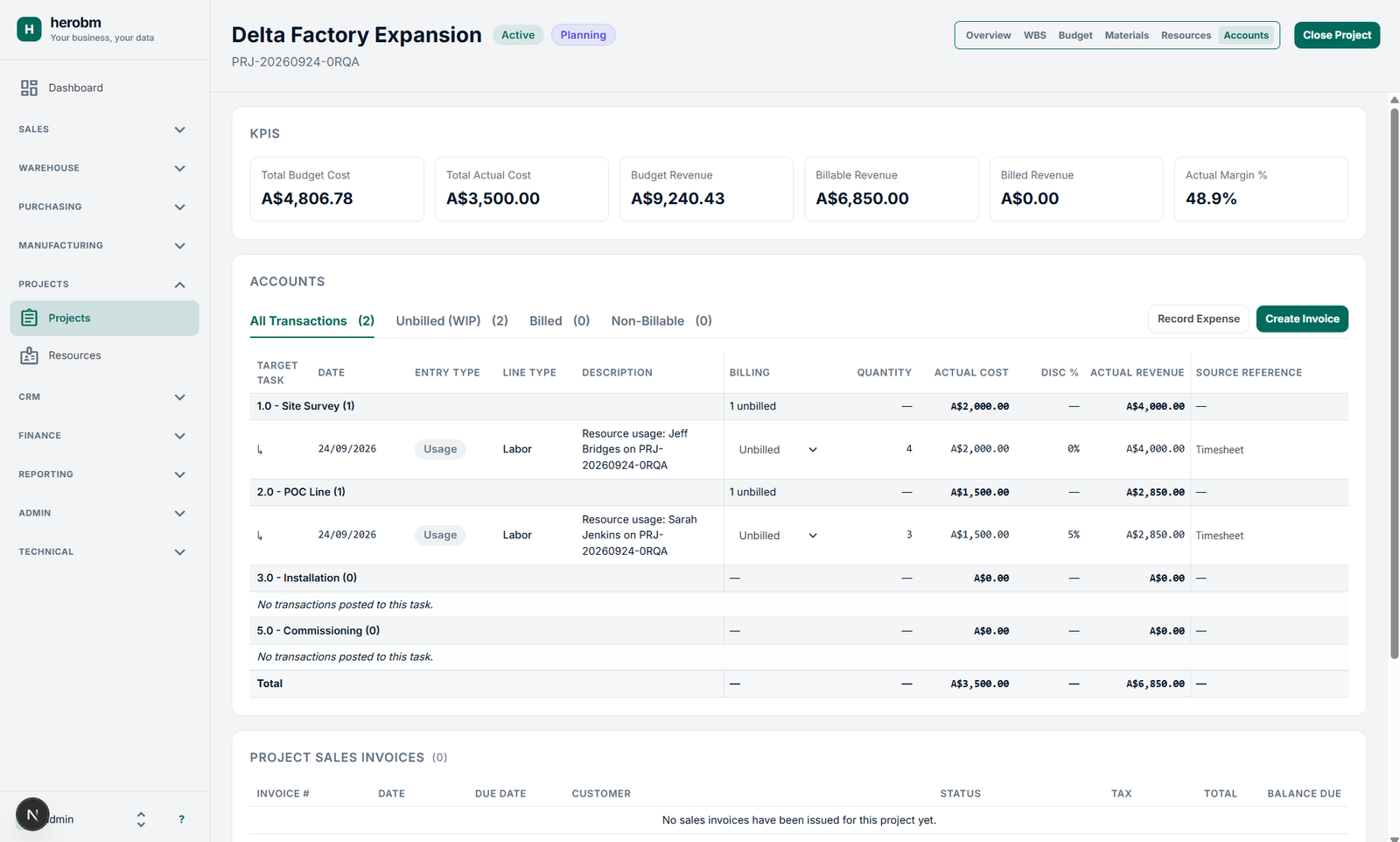The height and width of the screenshot is (842, 1400).
Task: Open Projects in the sidebar
Action: pyautogui.click(x=104, y=318)
